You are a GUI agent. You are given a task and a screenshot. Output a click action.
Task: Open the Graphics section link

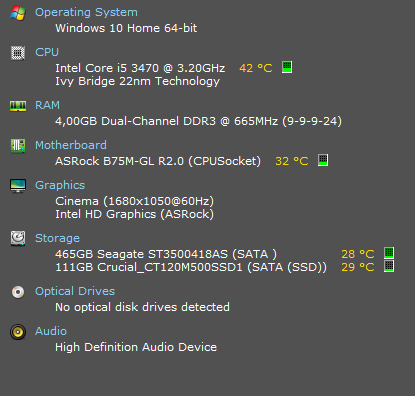(60, 185)
